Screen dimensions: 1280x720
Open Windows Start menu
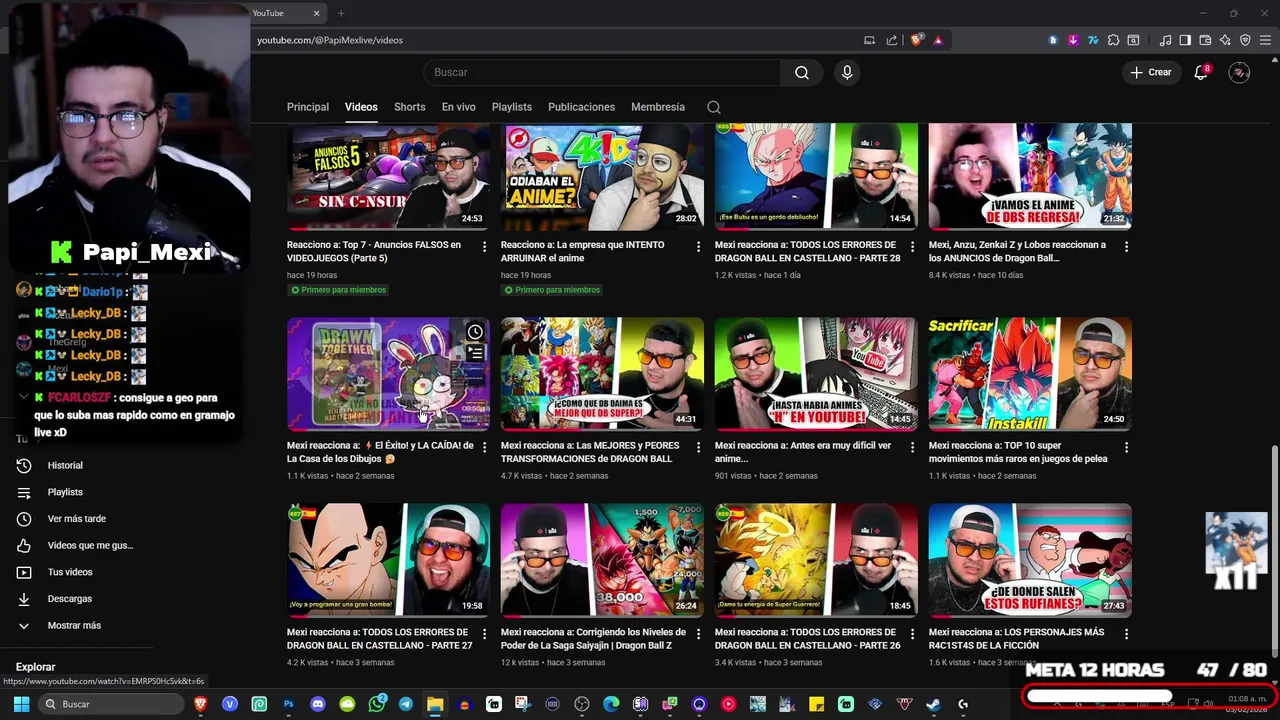pyautogui.click(x=21, y=704)
